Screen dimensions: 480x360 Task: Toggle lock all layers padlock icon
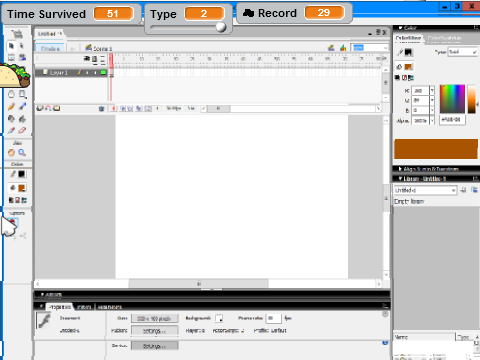tap(95, 59)
